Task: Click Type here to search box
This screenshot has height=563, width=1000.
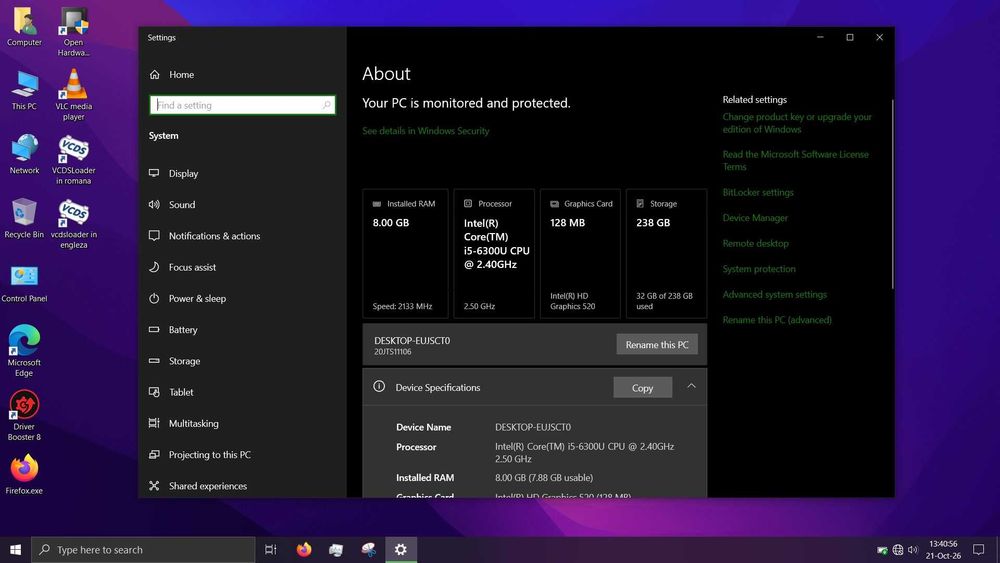Action: 143,550
